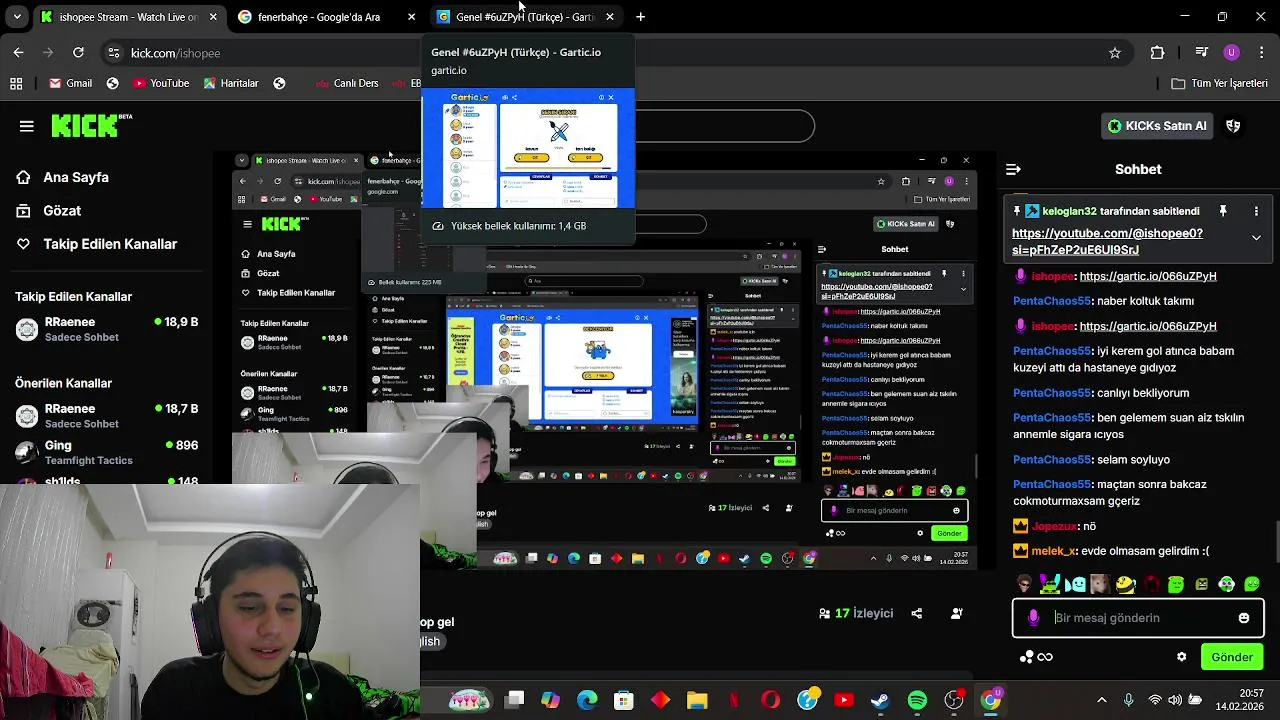Click the Gartic.io tab preview thumbnail
The height and width of the screenshot is (720, 1280).
(x=527, y=148)
